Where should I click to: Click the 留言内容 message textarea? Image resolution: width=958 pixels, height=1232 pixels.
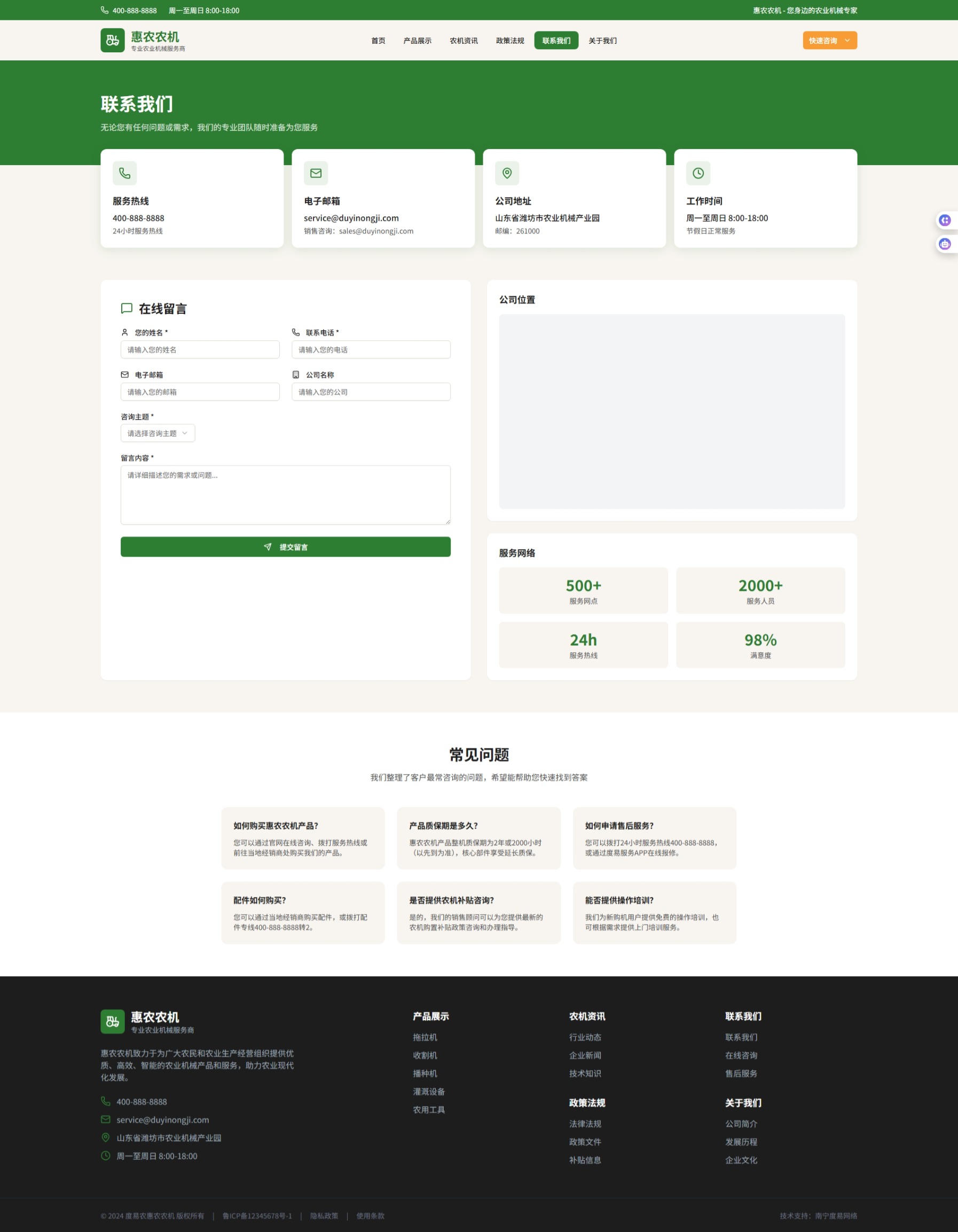pos(285,495)
